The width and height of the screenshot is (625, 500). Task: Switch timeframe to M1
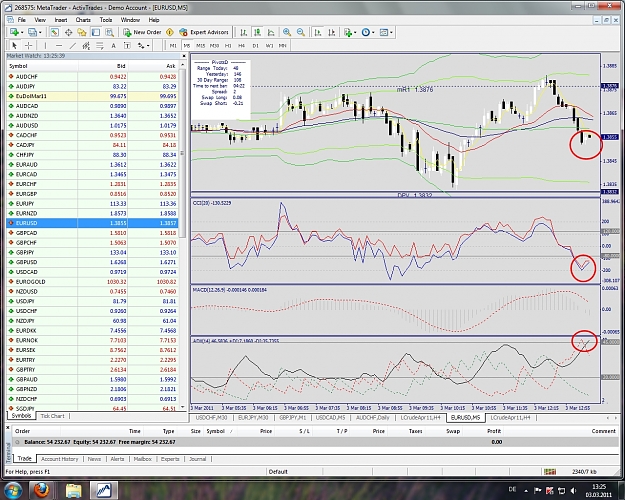173,45
